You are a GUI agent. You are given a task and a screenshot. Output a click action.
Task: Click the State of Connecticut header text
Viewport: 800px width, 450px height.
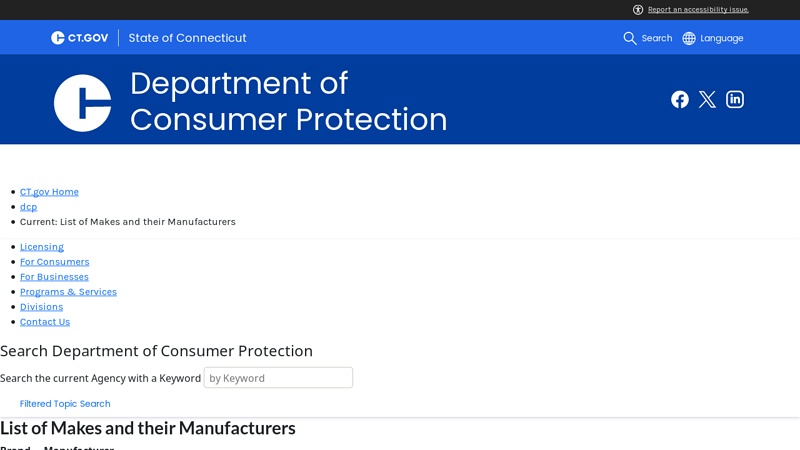tap(187, 38)
